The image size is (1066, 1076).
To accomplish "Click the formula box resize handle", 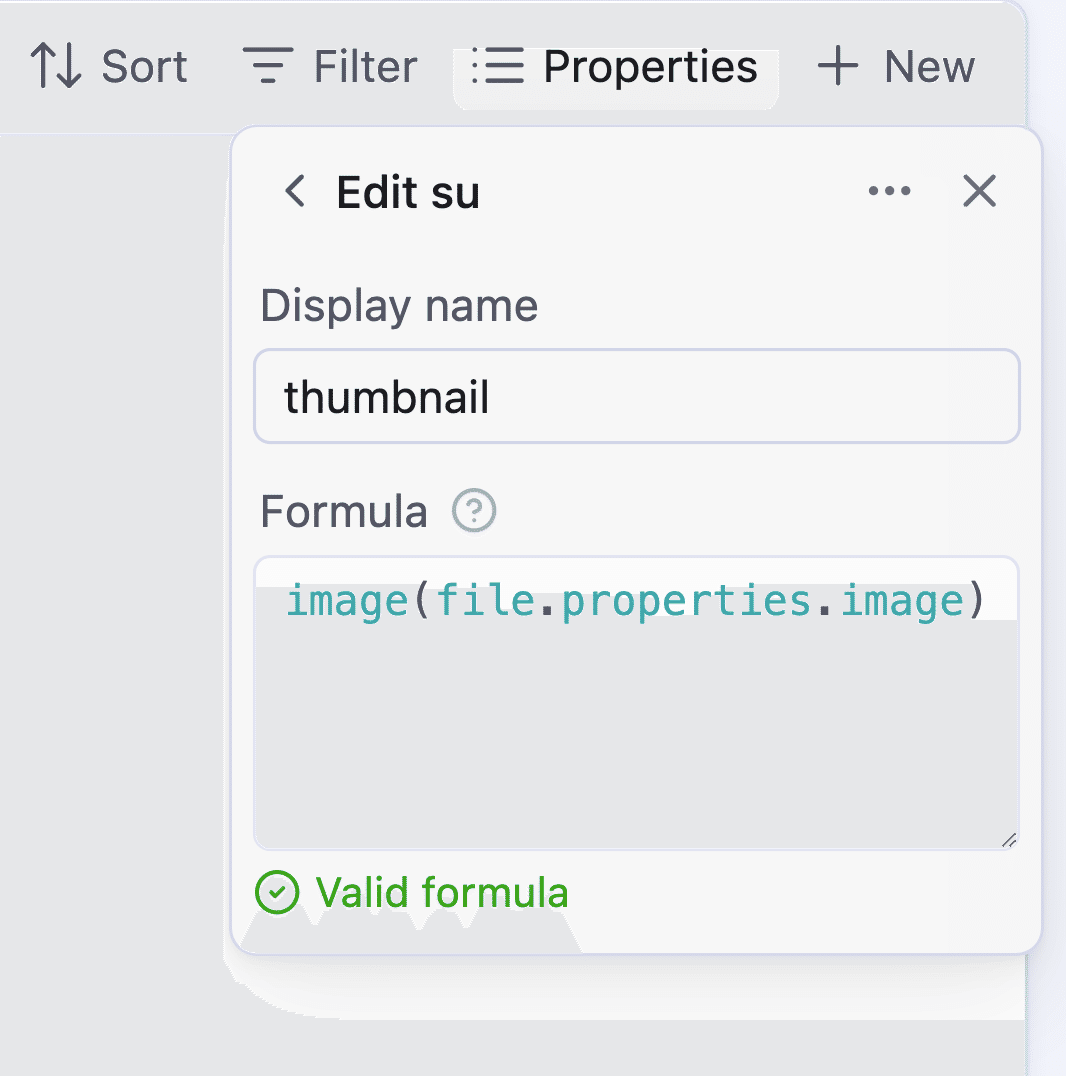I will coord(1008,840).
